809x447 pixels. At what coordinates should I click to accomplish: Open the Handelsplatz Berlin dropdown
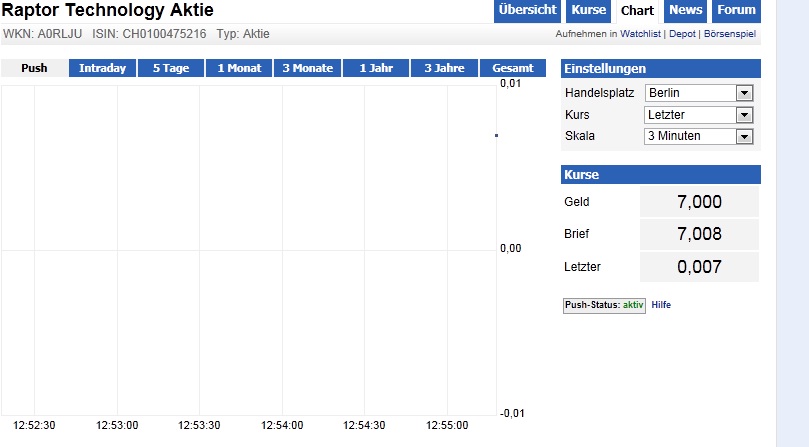coord(699,93)
